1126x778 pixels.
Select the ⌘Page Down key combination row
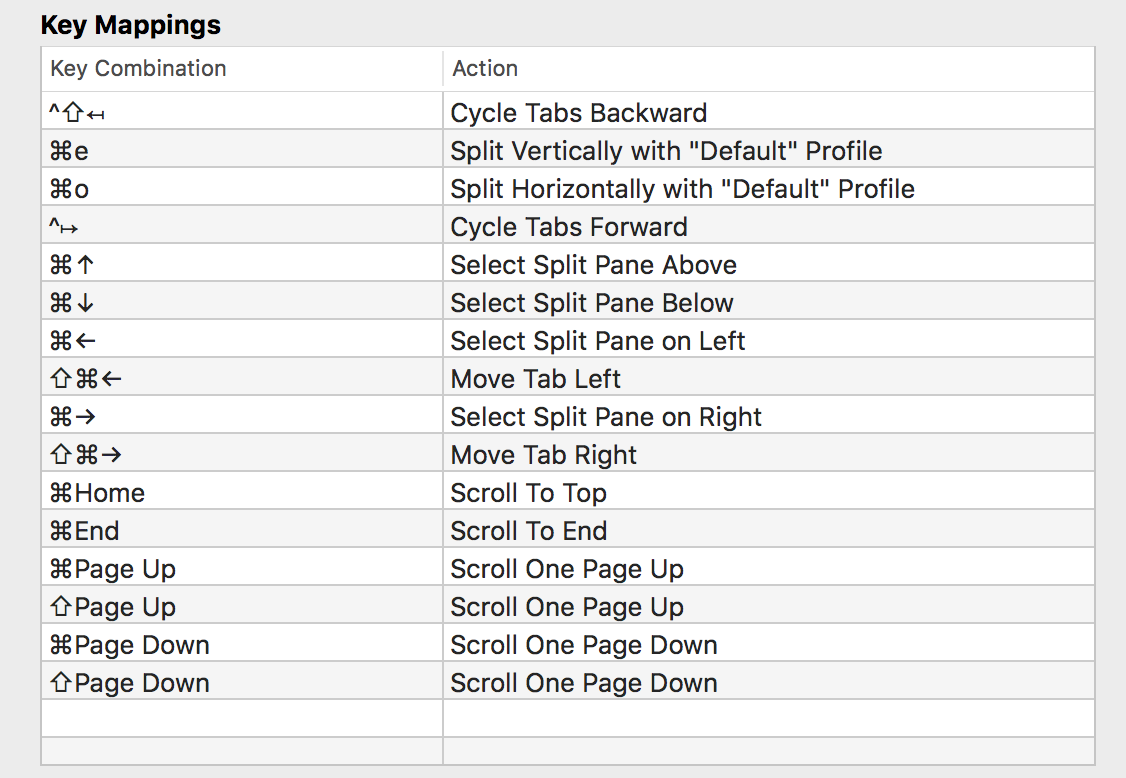[130, 645]
